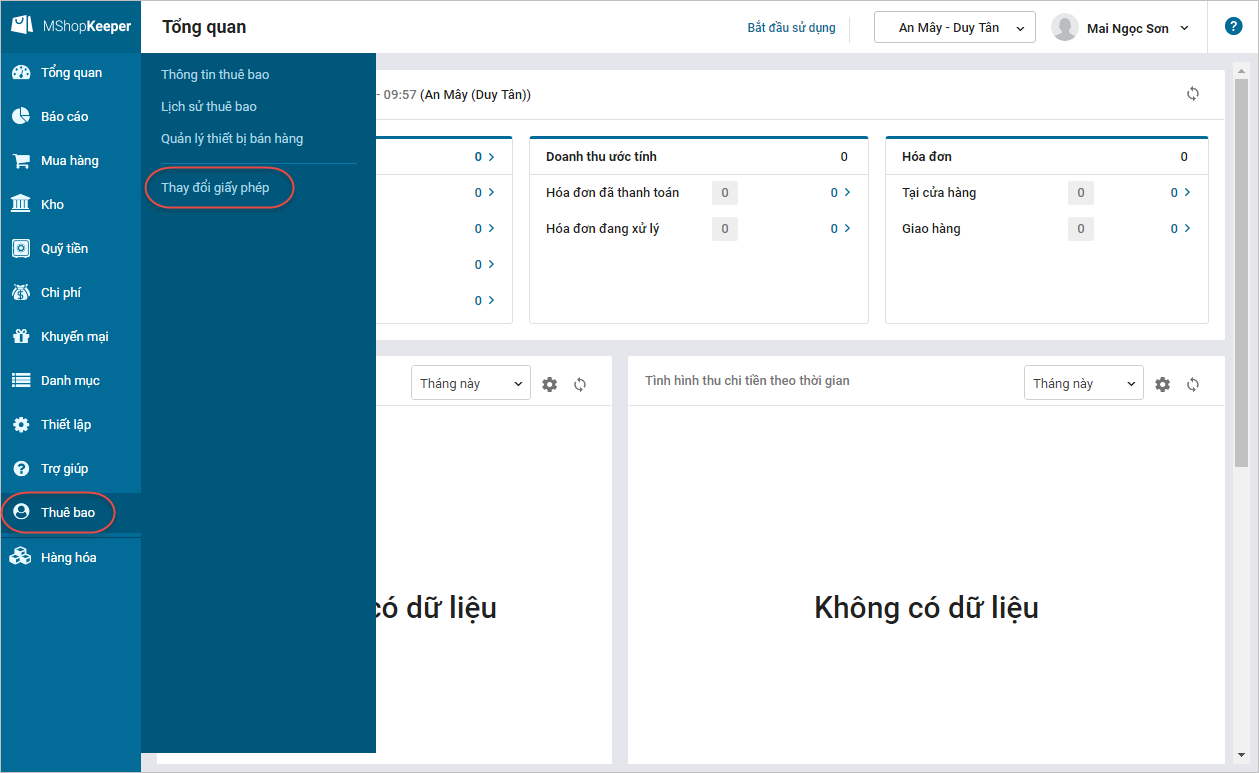The width and height of the screenshot is (1259, 773).
Task: Select Thông tin thuê bao menu item
Action: (x=215, y=75)
